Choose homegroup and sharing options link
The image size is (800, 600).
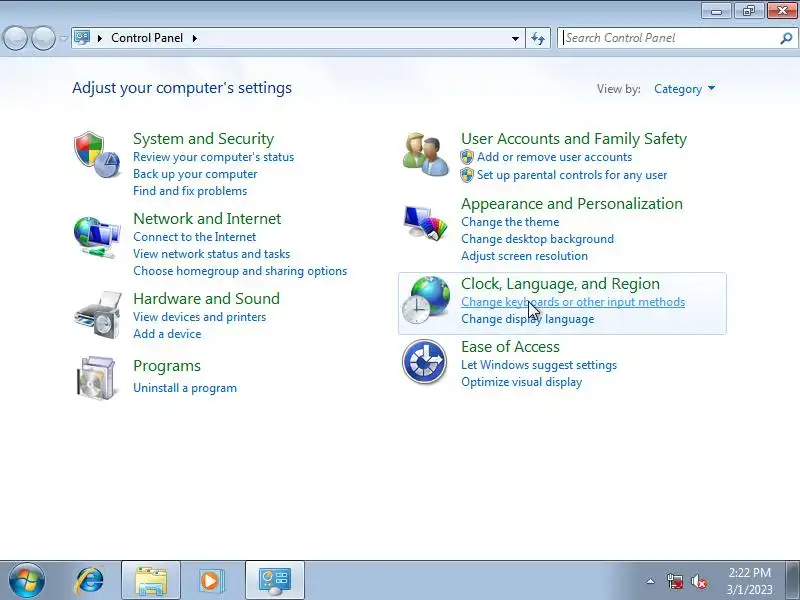(240, 271)
